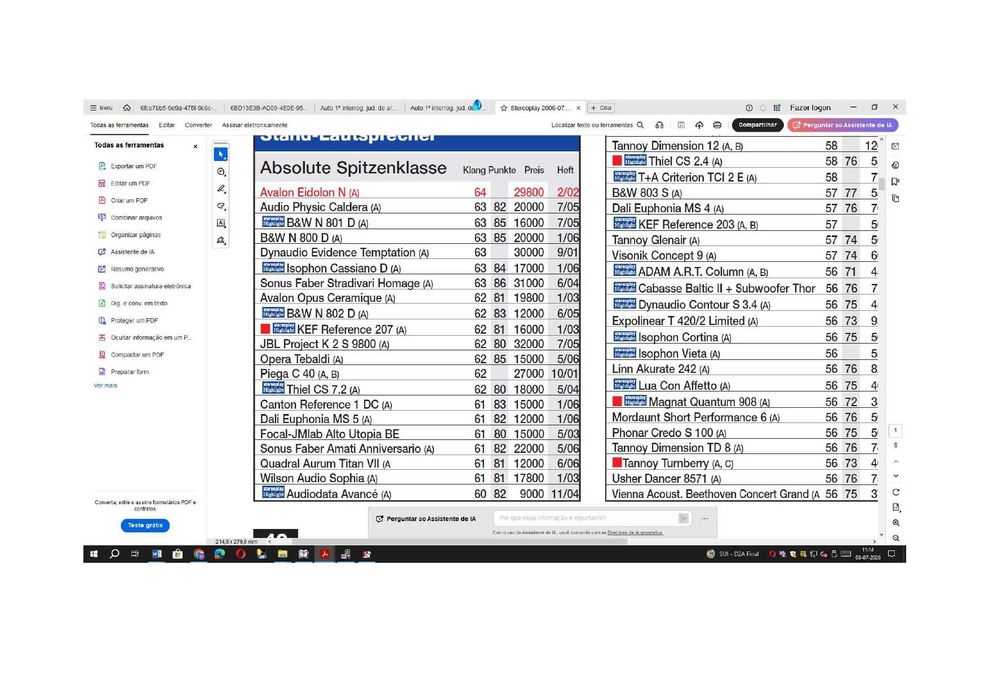Click the magnifier search icon in toolbar

coord(640,125)
